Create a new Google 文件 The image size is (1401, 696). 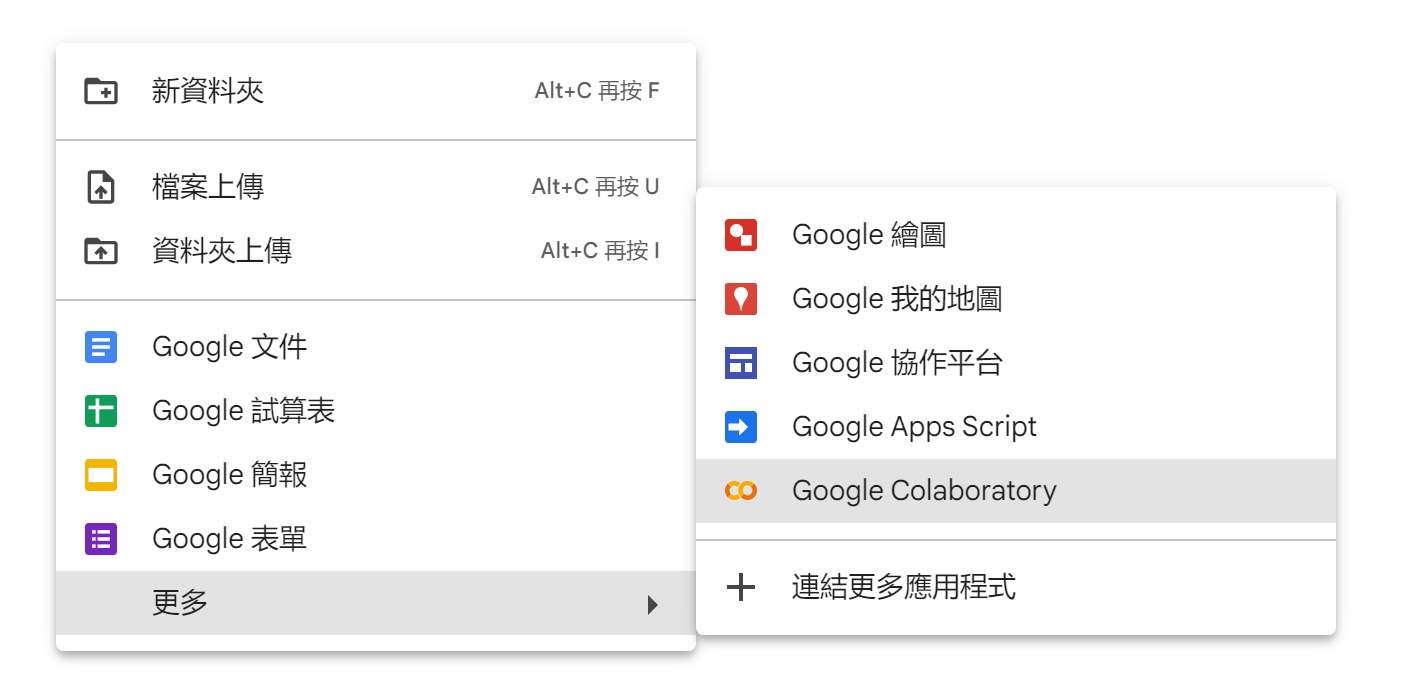pos(376,347)
